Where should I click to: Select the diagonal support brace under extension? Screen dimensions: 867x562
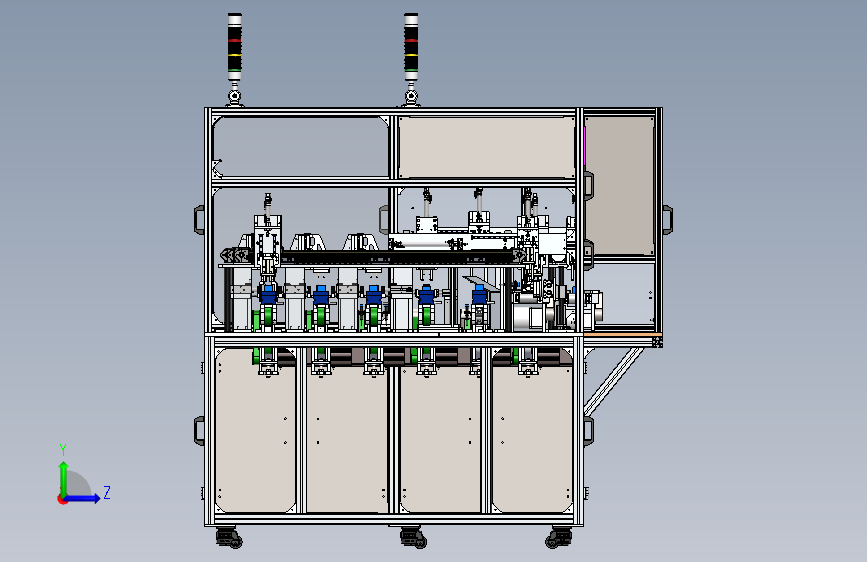613,382
